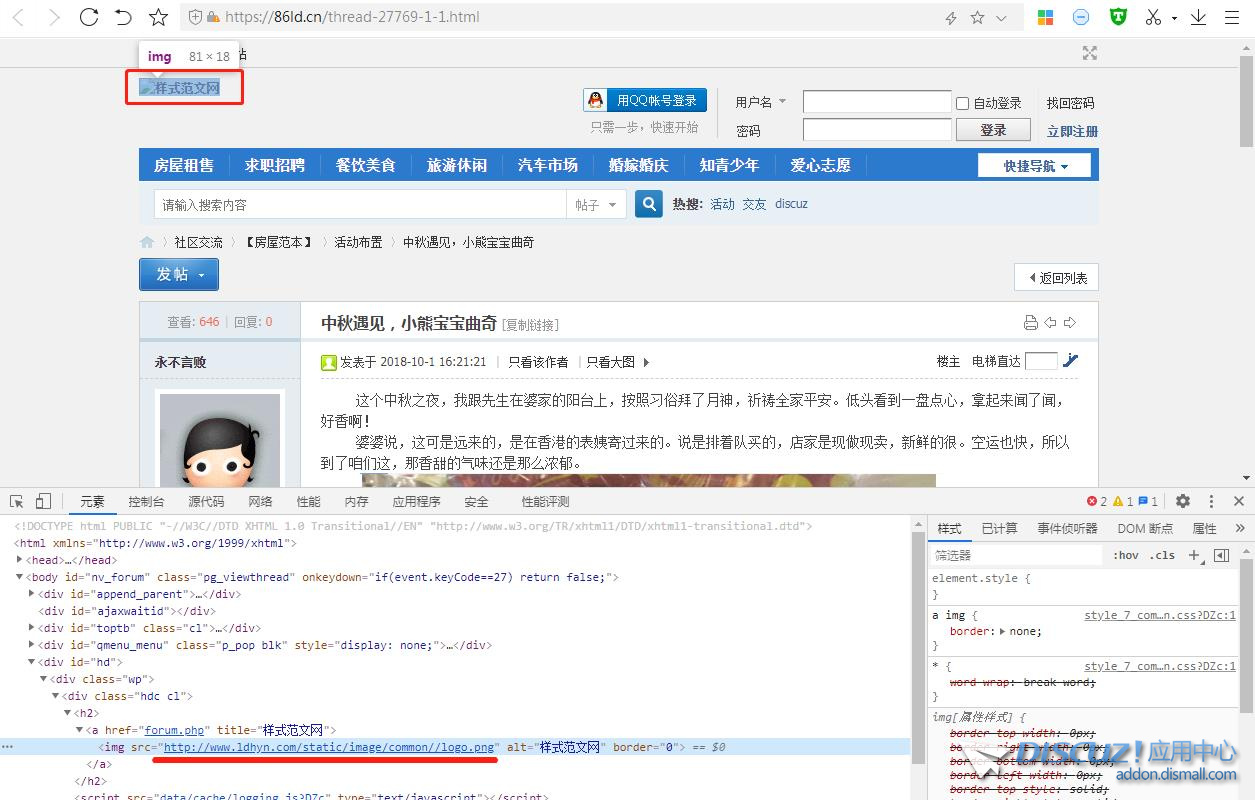
Task: Expand the head node in the DOM tree
Action: [20, 560]
